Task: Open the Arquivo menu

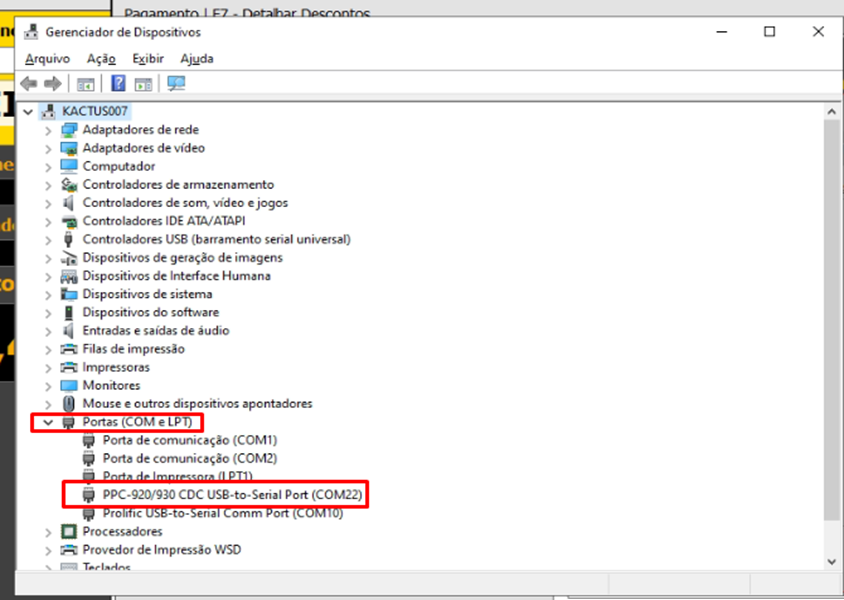Action: (47, 59)
